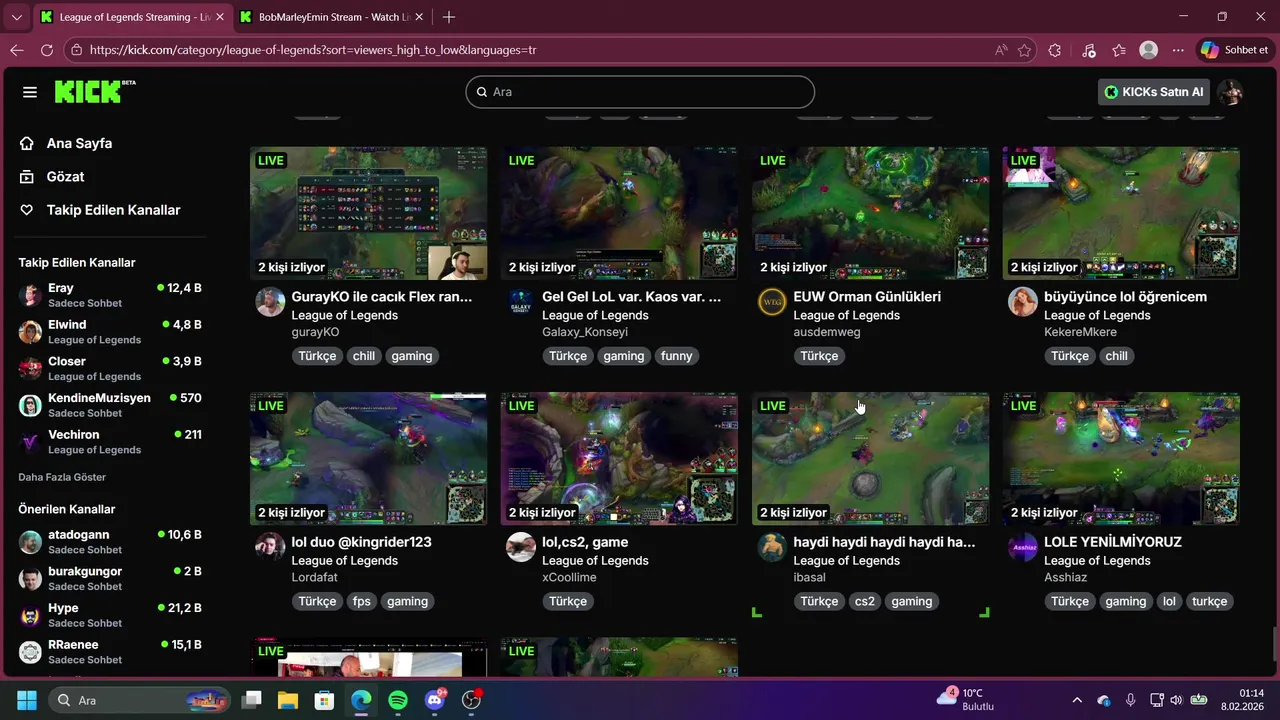Open lol duo @kingrider123 stream title

coord(362,542)
